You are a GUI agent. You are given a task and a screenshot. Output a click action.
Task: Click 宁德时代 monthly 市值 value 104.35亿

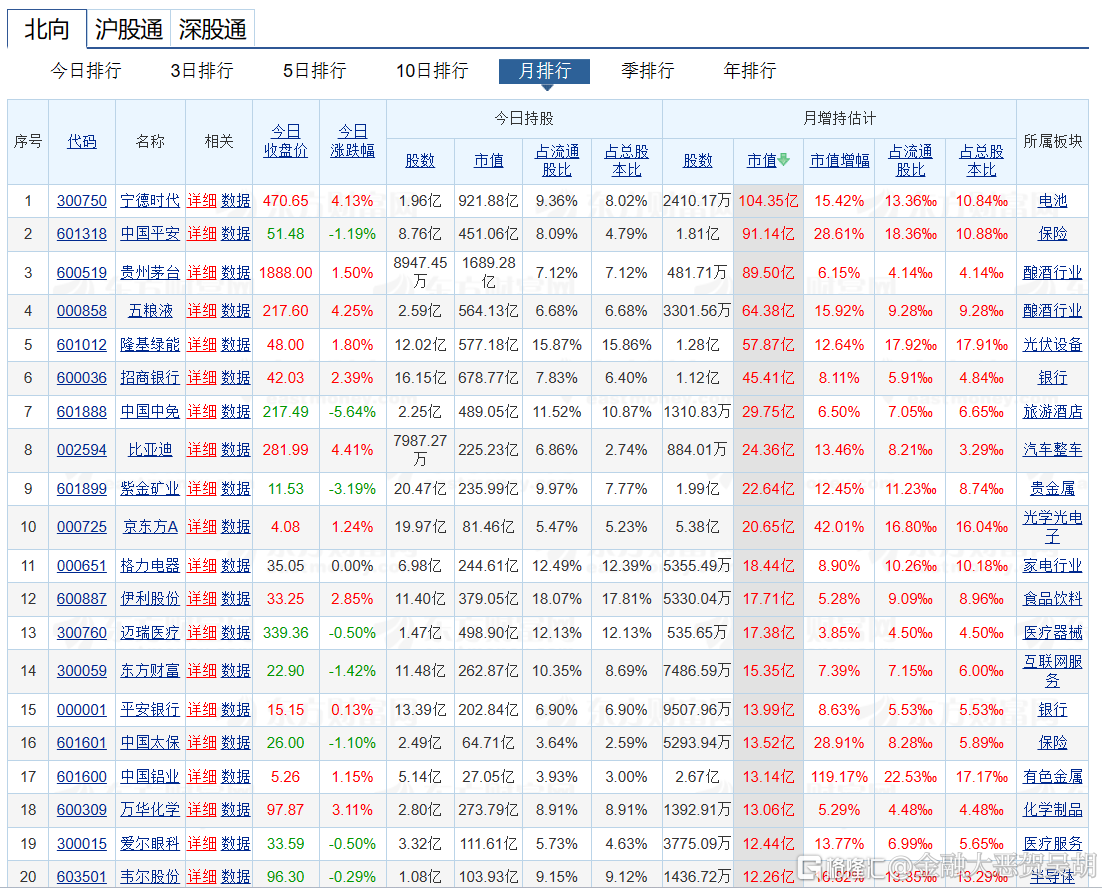pyautogui.click(x=768, y=201)
